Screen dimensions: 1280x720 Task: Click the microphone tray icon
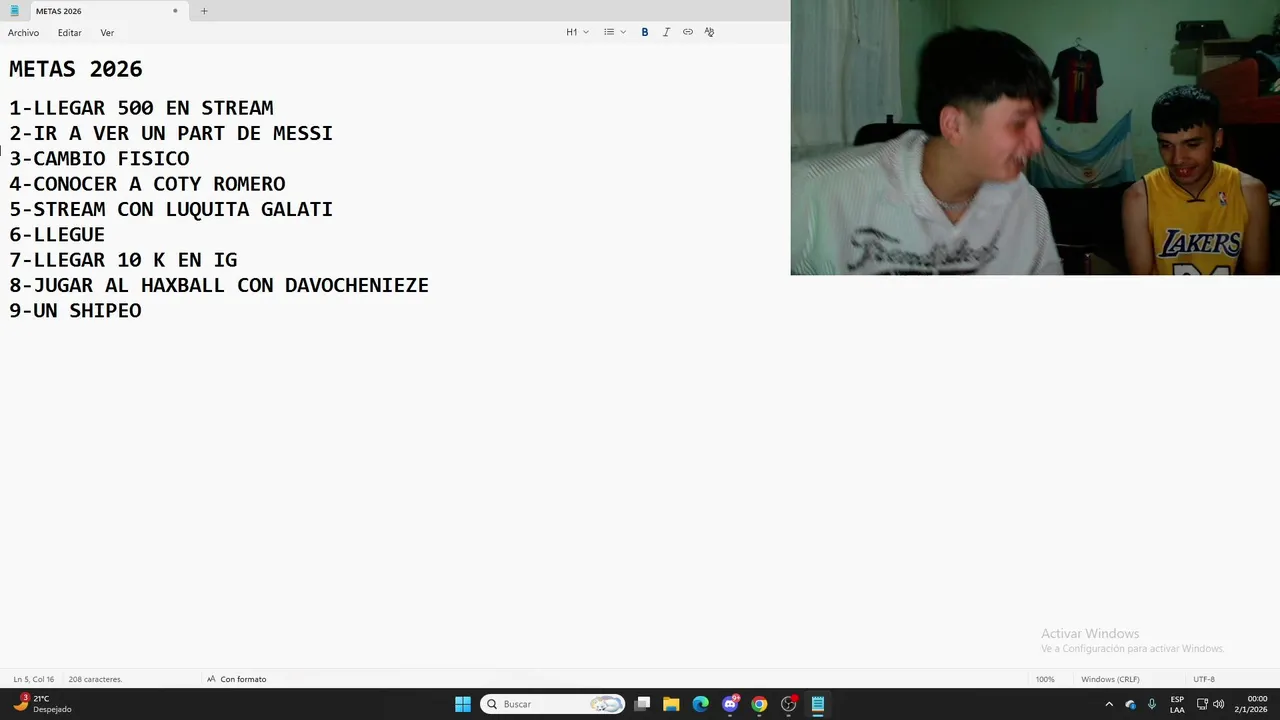[1152, 704]
